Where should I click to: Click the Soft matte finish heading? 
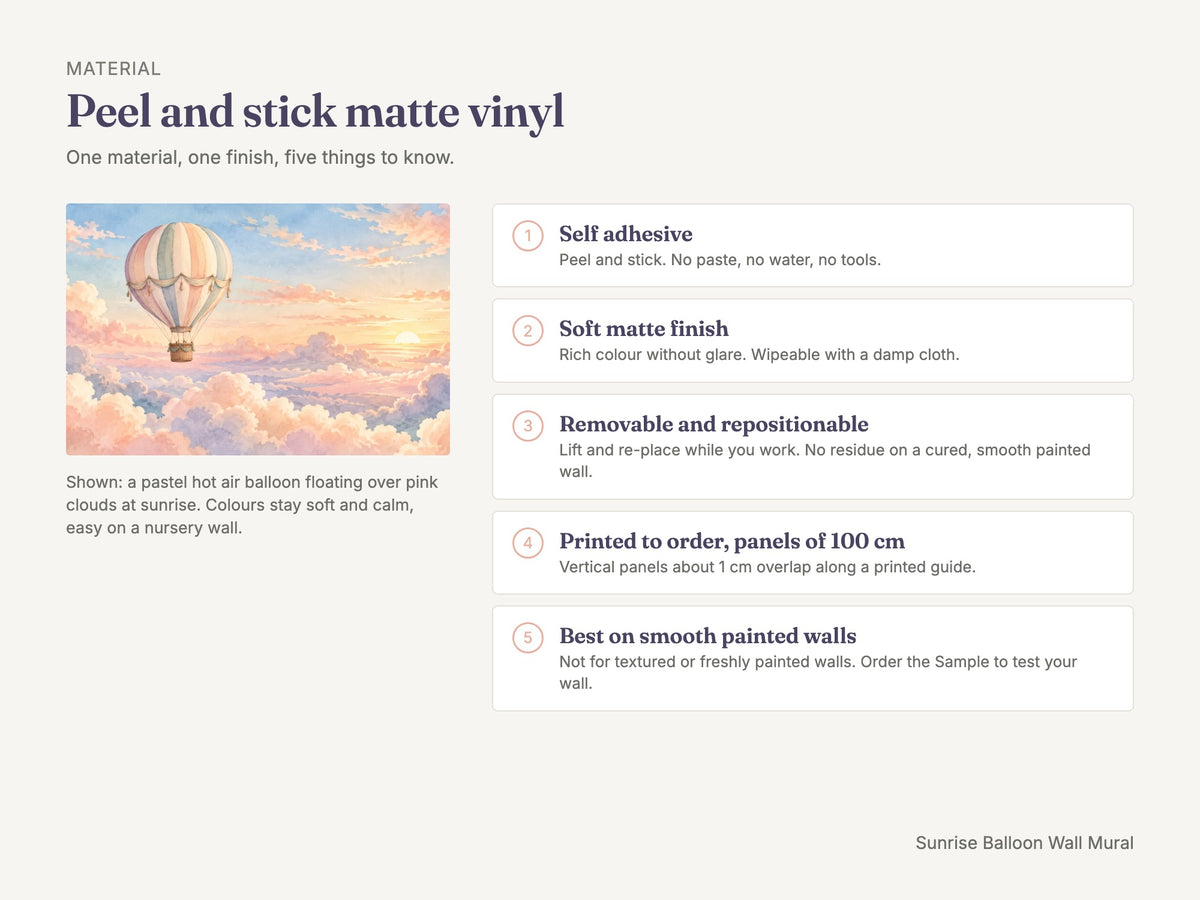click(644, 329)
